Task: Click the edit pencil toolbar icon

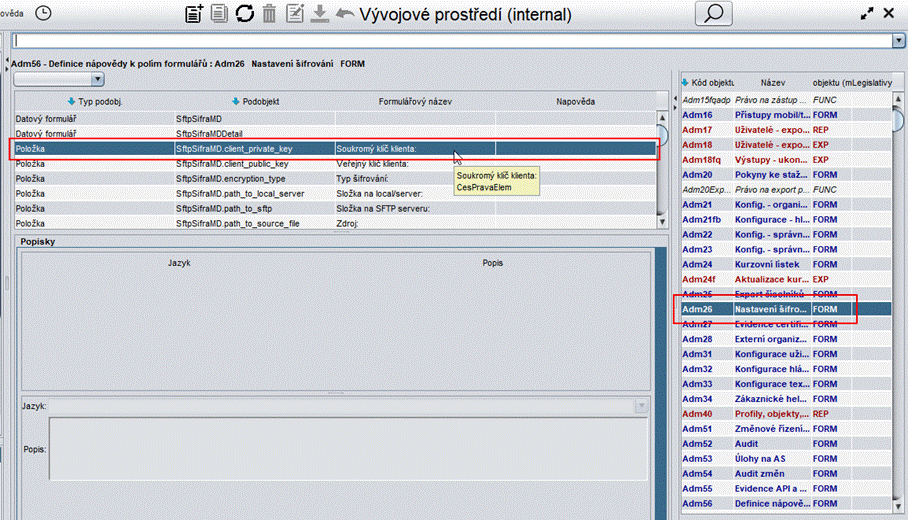Action: click(295, 14)
